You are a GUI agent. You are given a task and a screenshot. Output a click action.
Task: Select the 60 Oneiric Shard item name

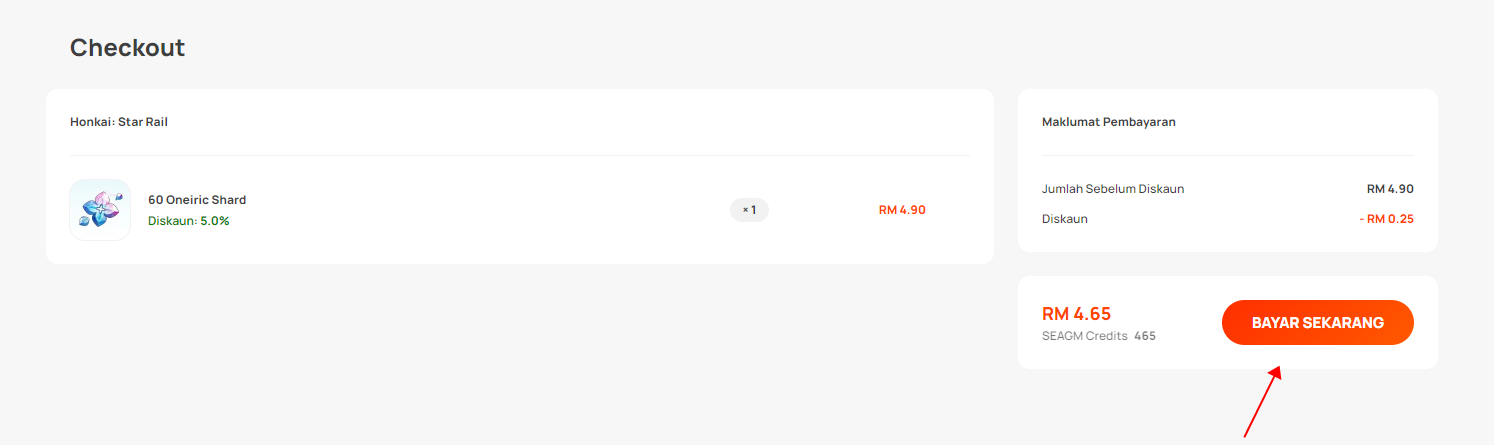coord(197,200)
